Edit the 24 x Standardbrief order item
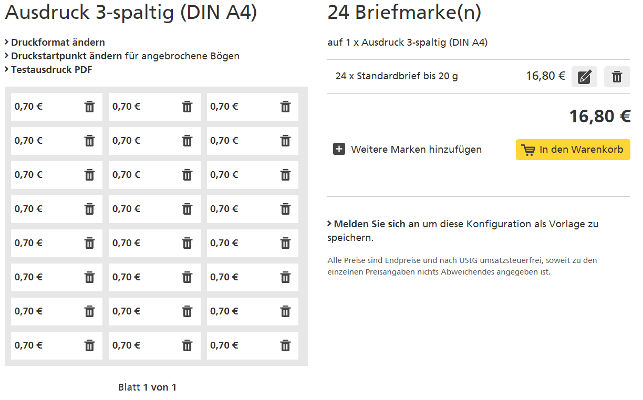643x400 pixels. [x=585, y=76]
